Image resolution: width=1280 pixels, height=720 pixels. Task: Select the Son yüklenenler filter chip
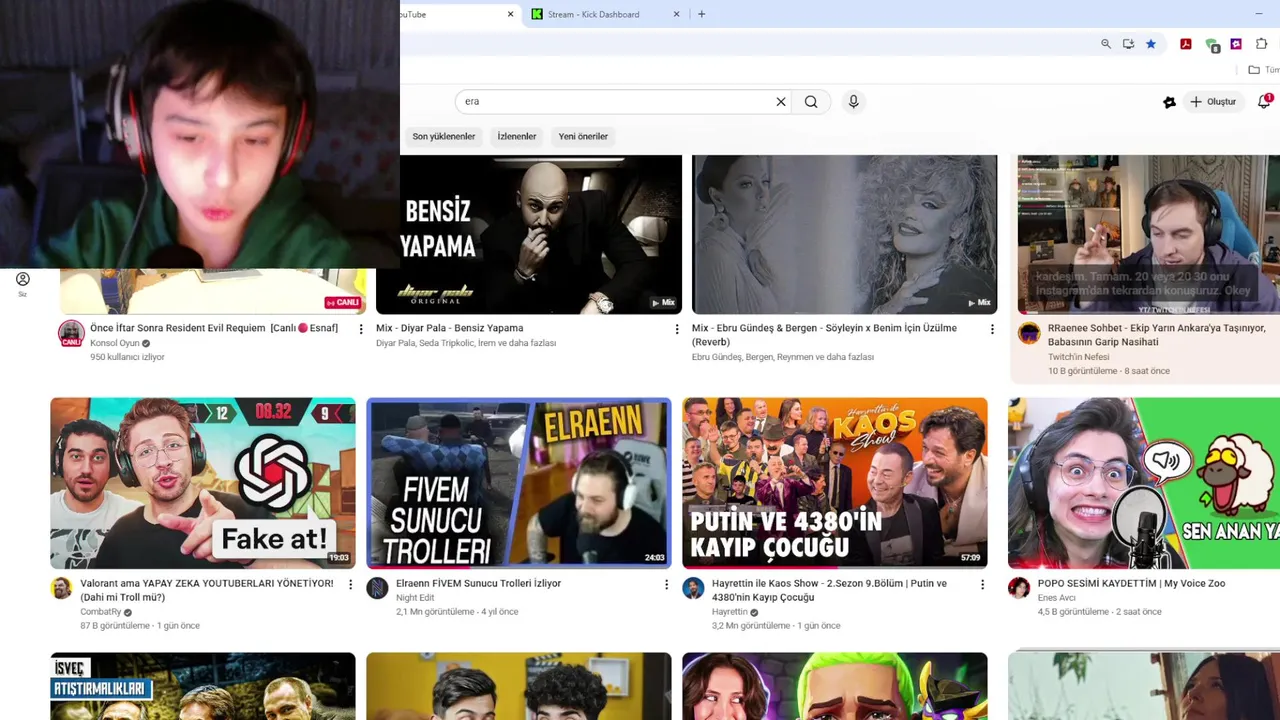444,136
